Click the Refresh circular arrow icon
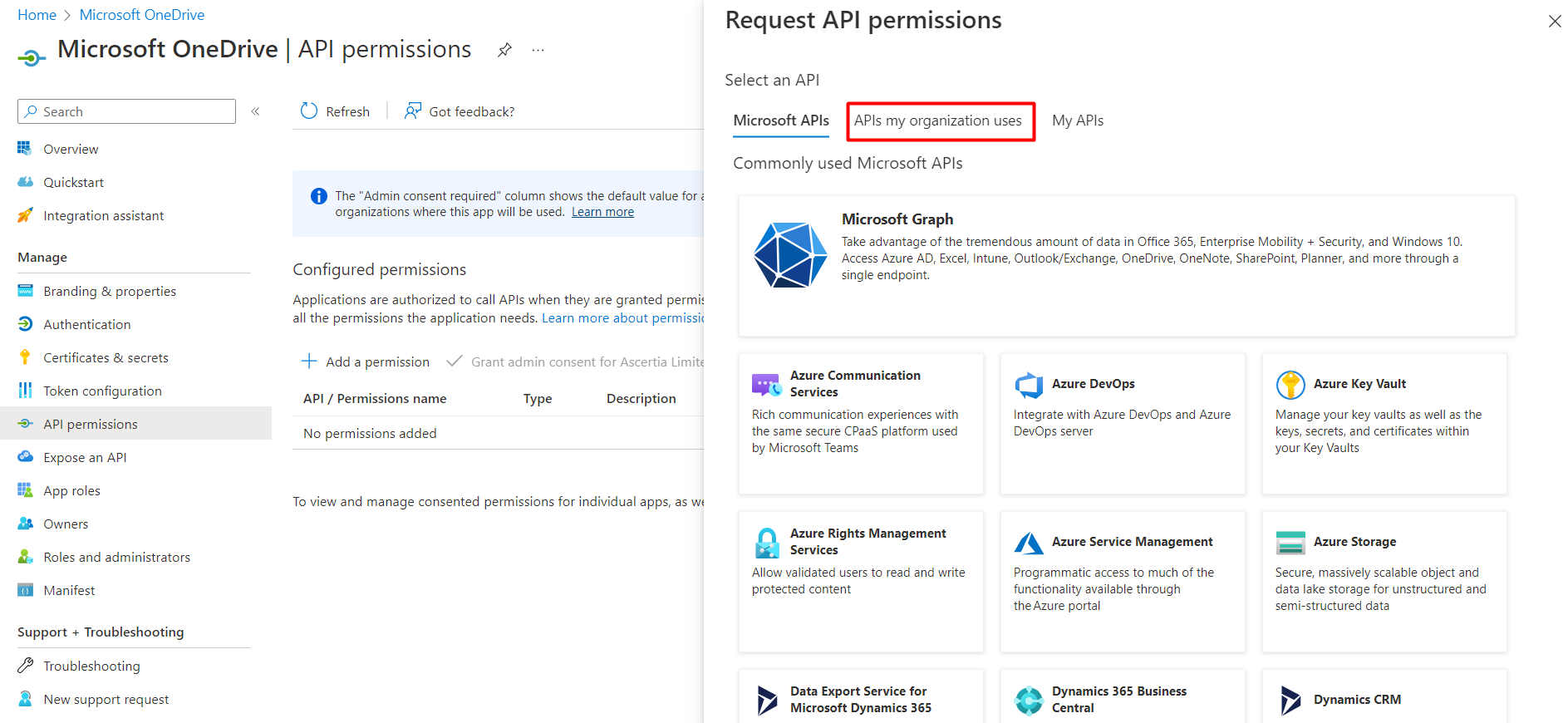Image resolution: width=1568 pixels, height=723 pixels. (x=309, y=111)
